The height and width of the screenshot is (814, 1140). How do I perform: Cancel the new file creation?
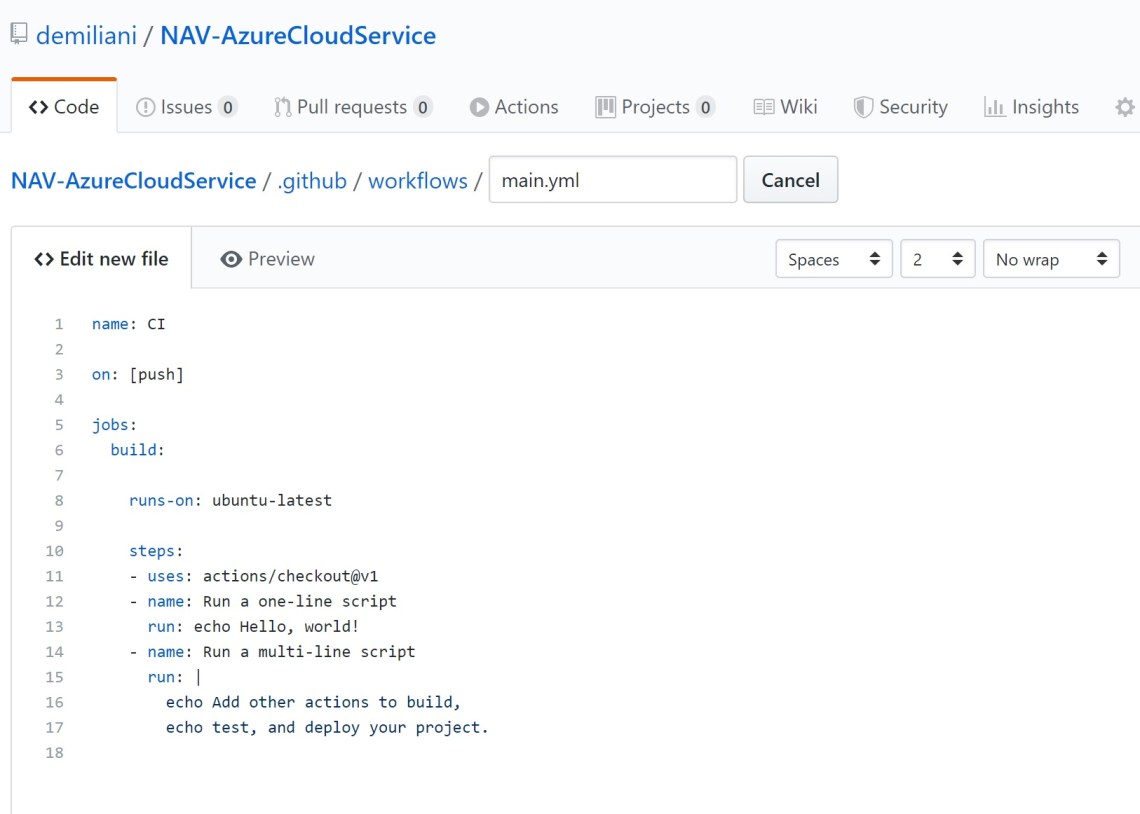pos(790,180)
